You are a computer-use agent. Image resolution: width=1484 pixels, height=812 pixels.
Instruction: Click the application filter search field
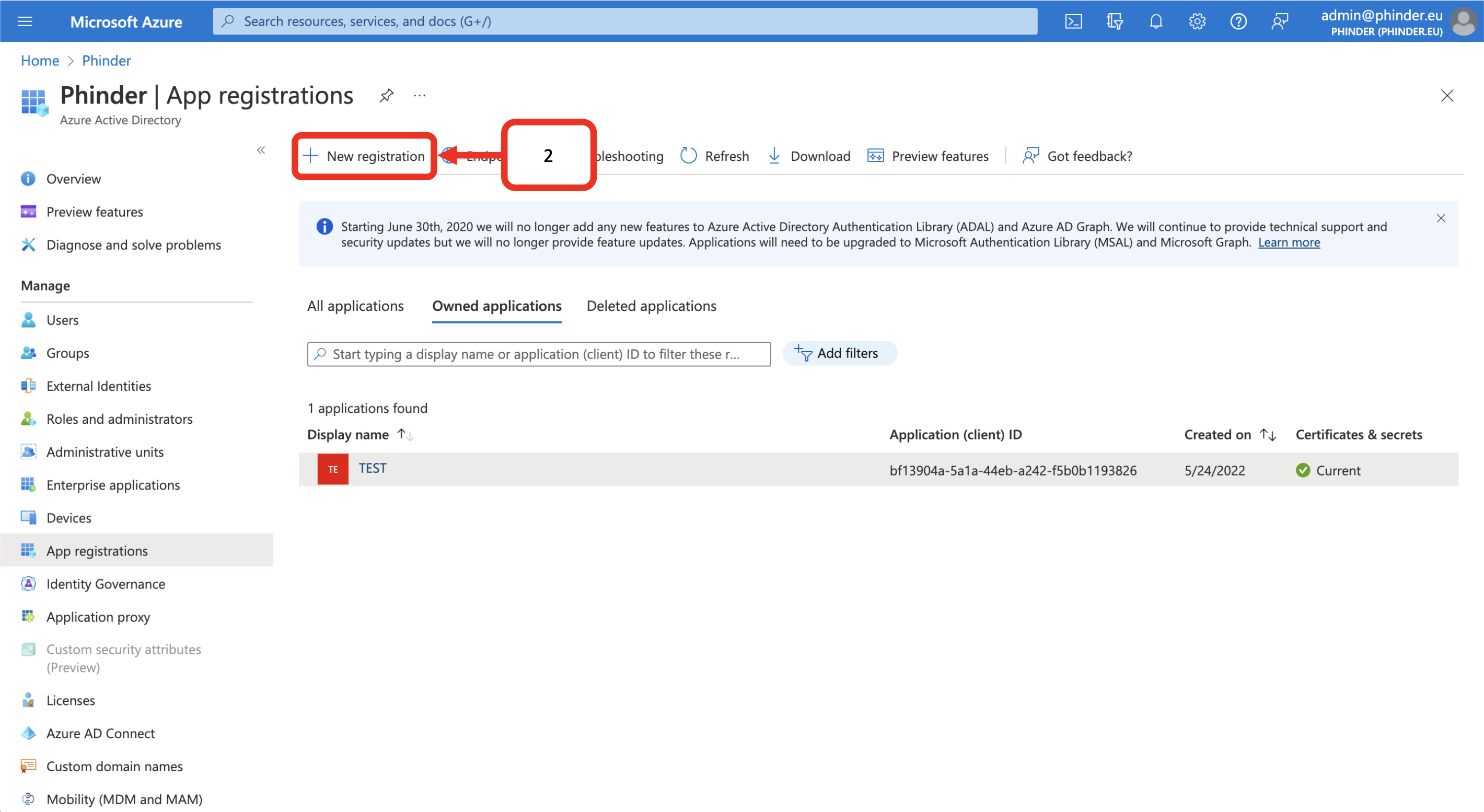pos(538,354)
